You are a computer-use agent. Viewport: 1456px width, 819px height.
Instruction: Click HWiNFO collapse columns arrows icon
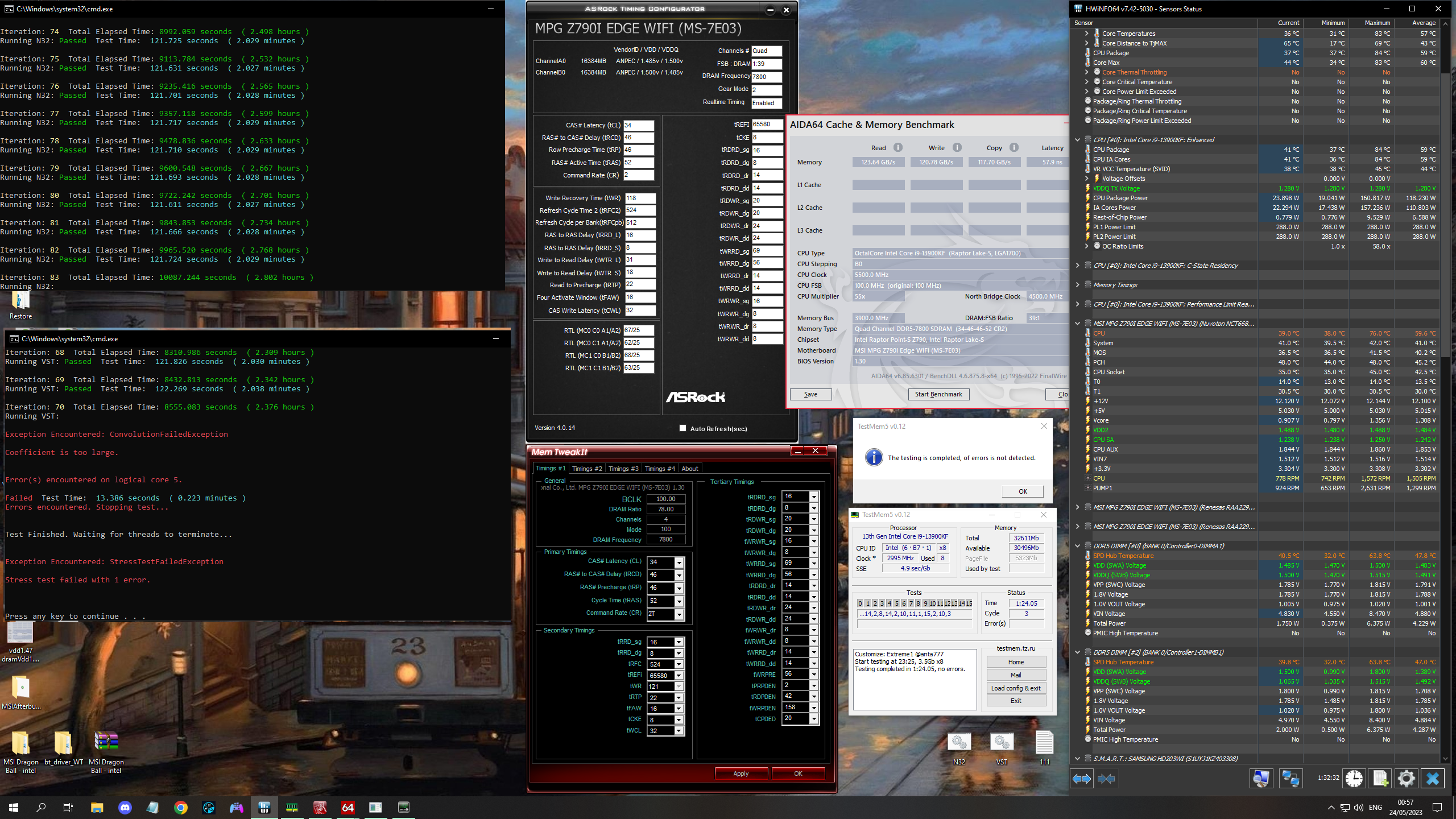coord(1106,779)
